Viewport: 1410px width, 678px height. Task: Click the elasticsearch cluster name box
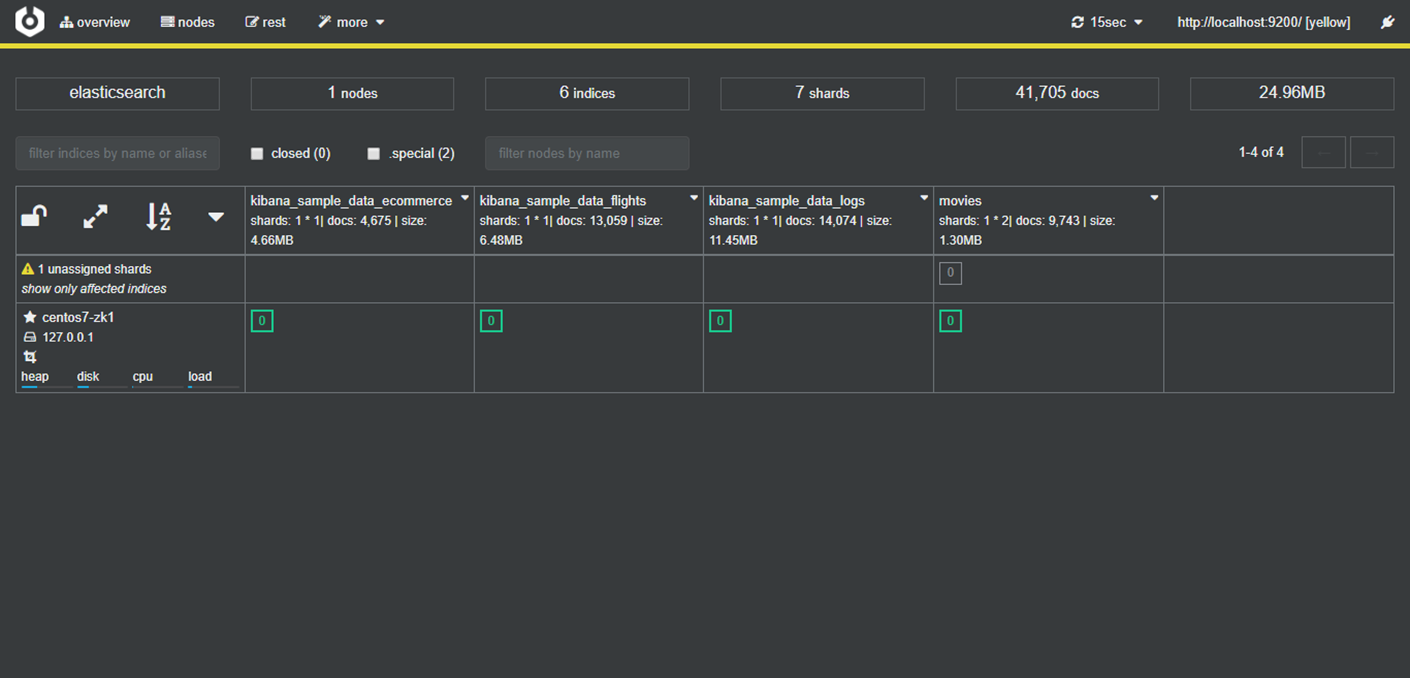tap(117, 93)
